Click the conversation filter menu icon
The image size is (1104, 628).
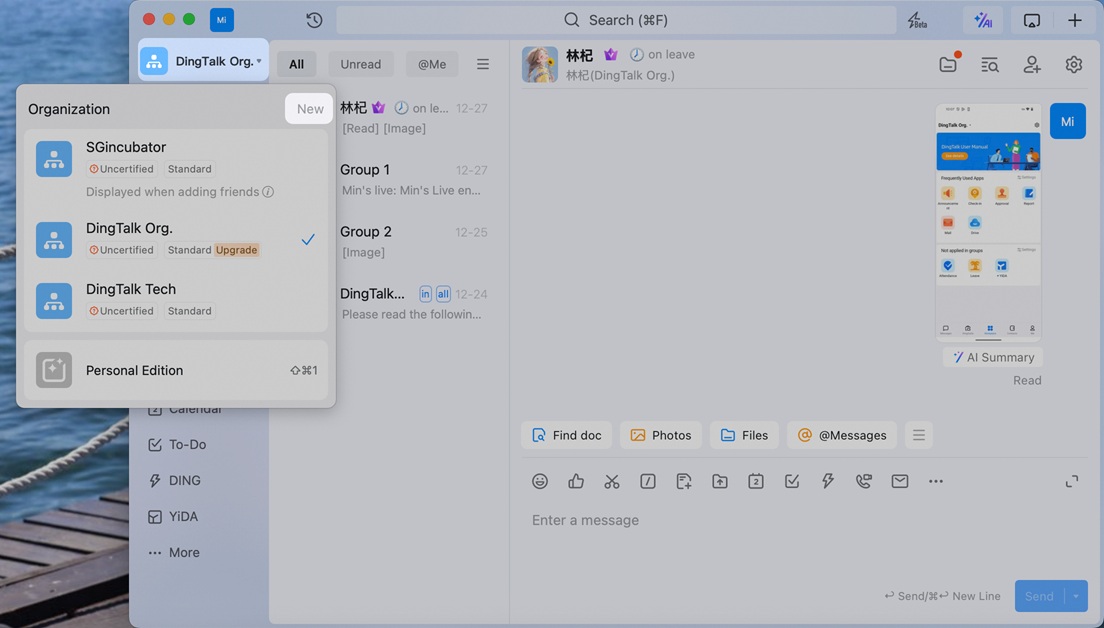click(483, 64)
